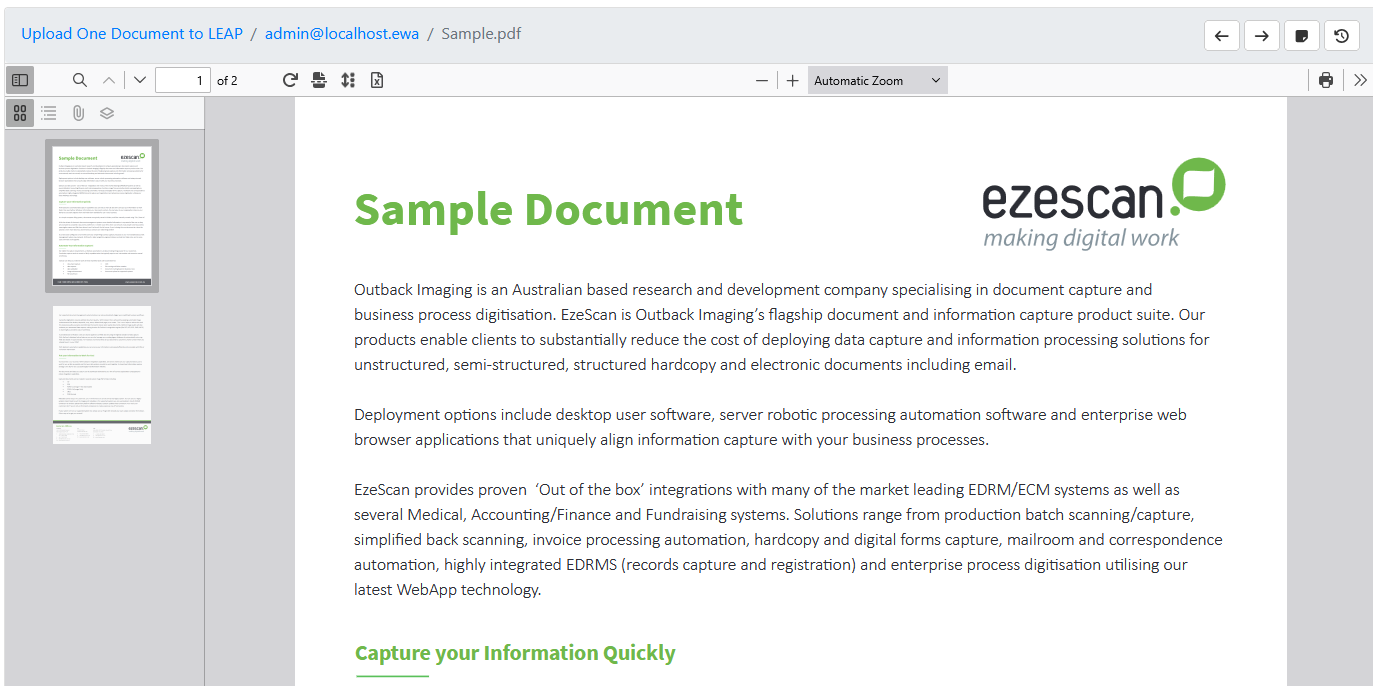Show the document outline view
1373x686 pixels.
[49, 113]
